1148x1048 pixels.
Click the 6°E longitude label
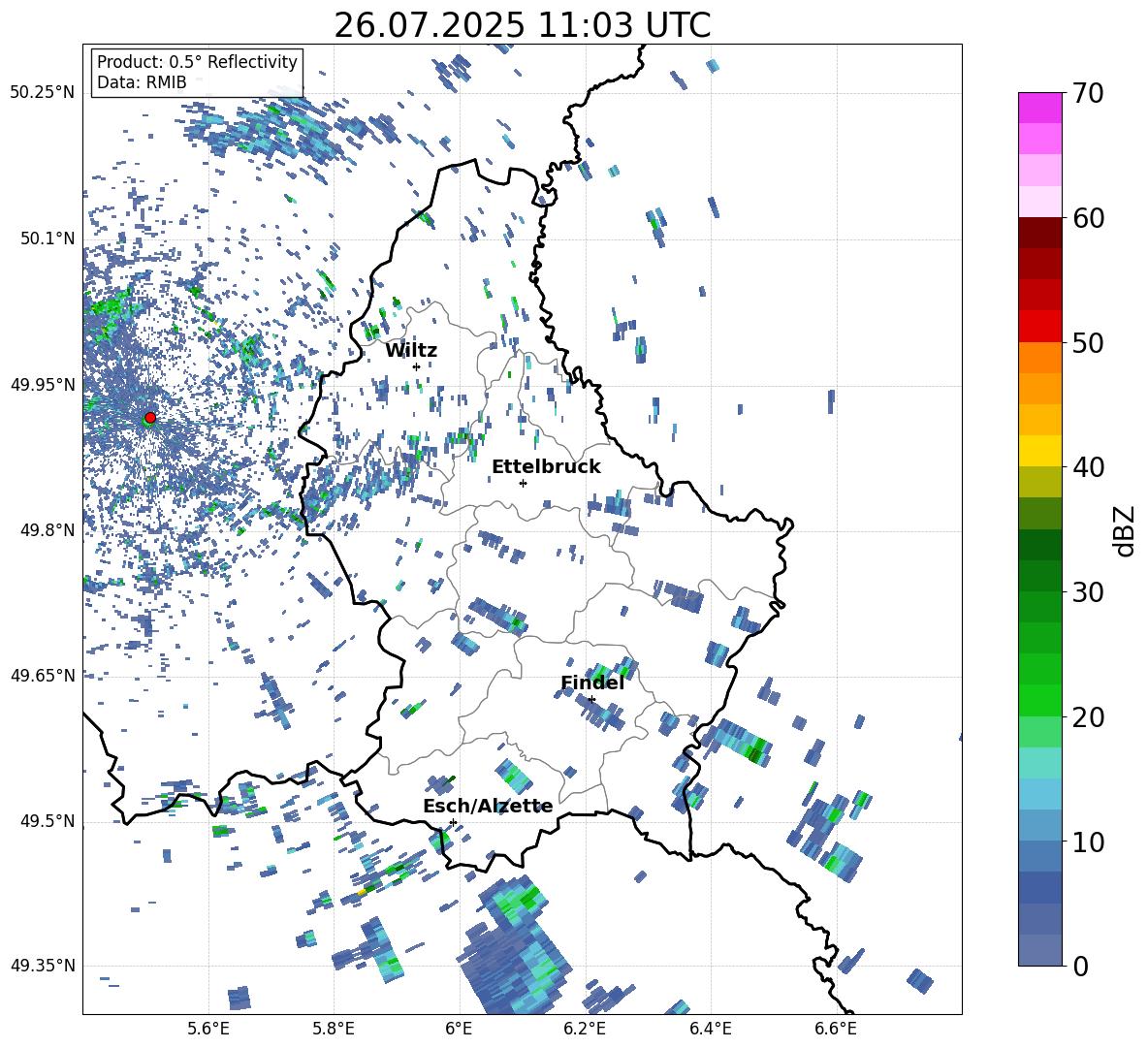[x=459, y=1029]
